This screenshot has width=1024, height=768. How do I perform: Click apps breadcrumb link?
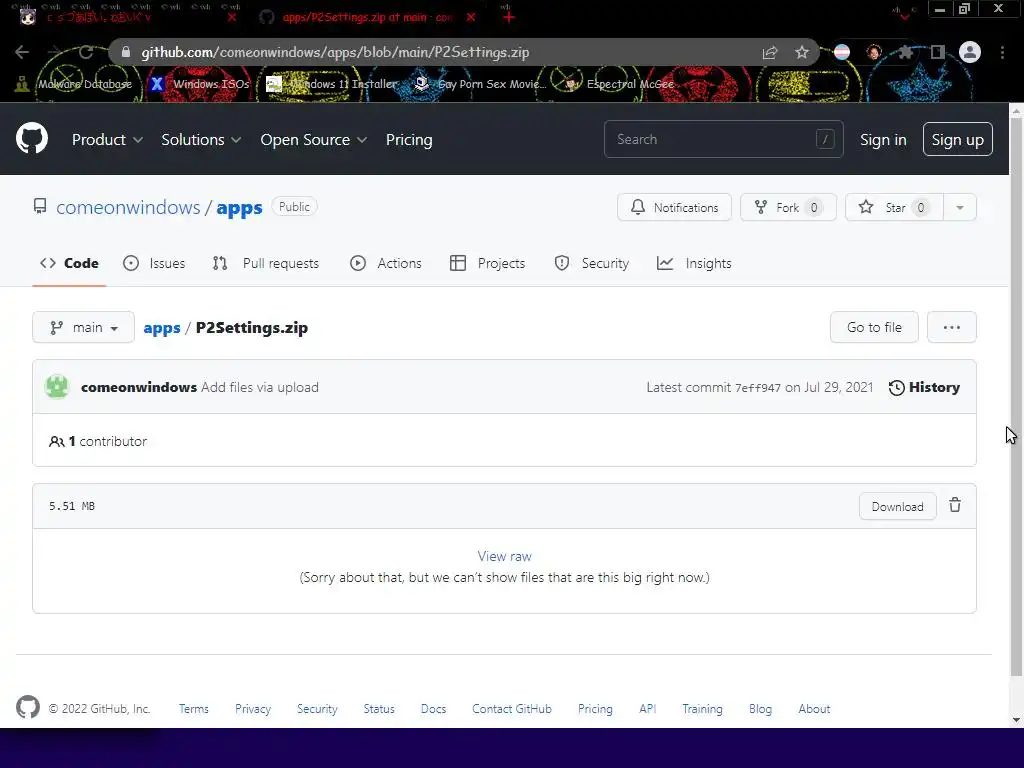click(162, 328)
